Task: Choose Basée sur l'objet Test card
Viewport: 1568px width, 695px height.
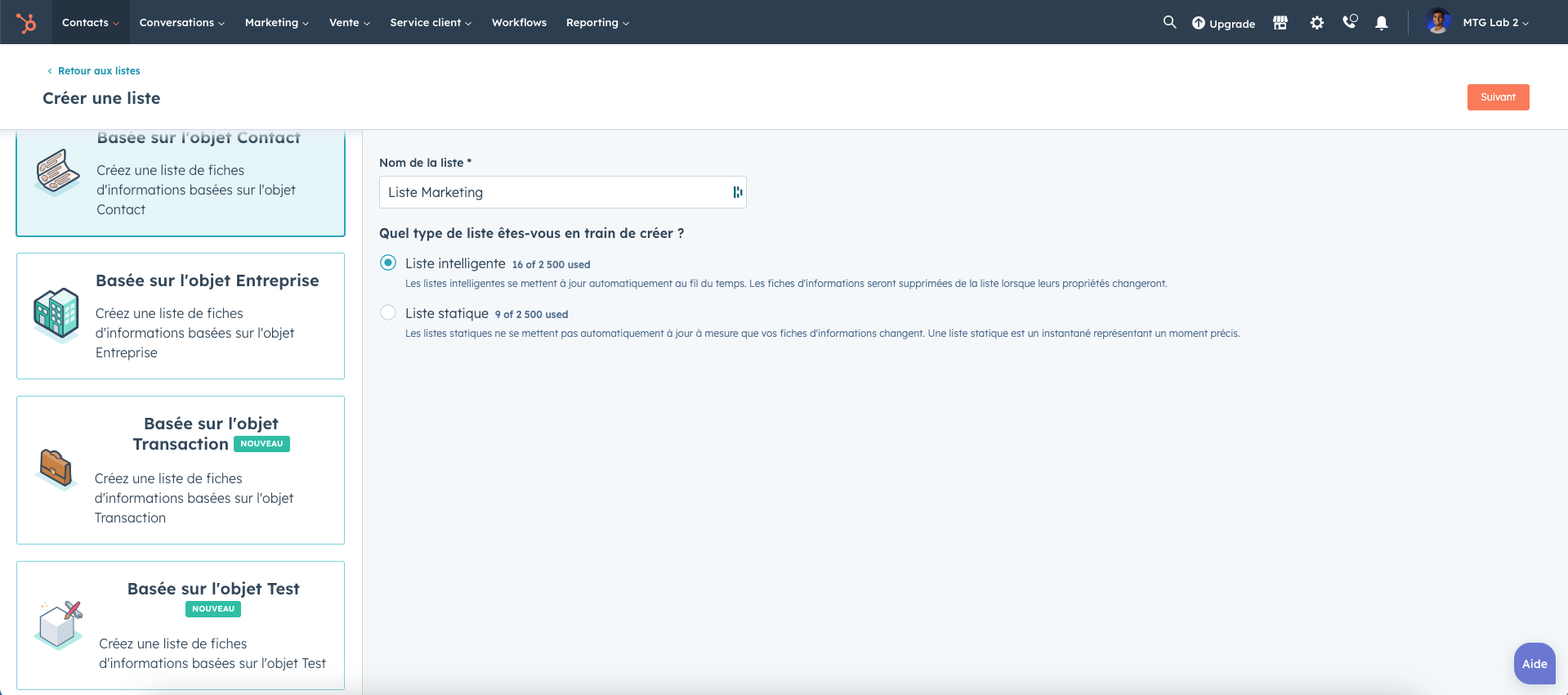Action: click(181, 625)
